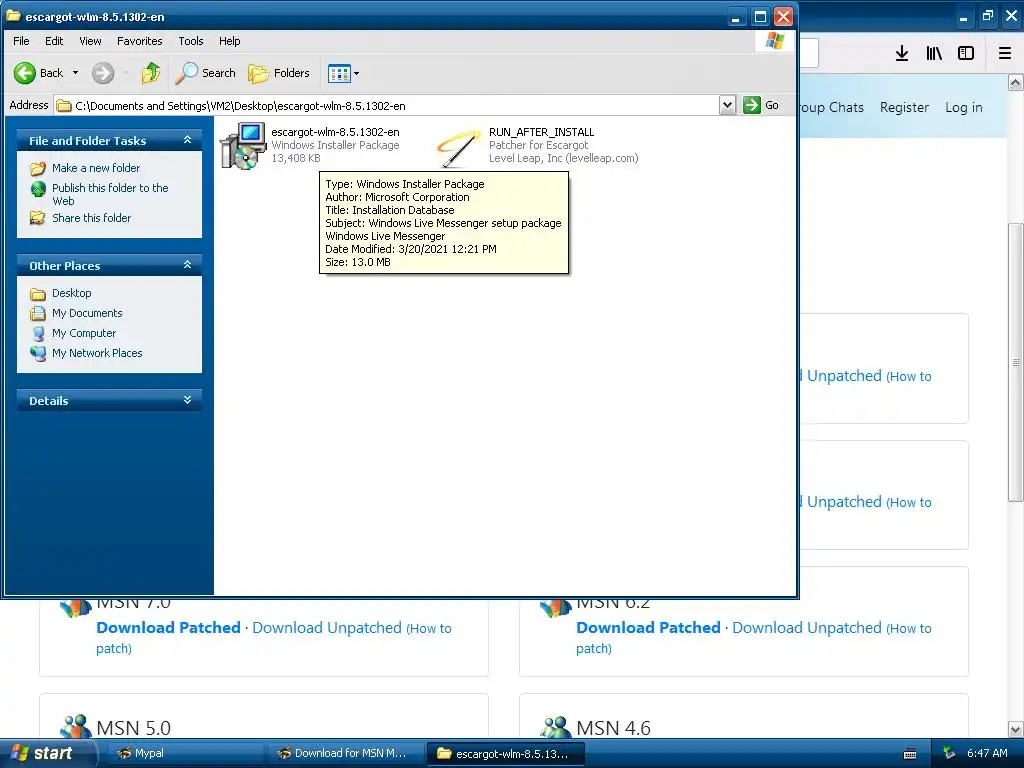Click the Go button
The height and width of the screenshot is (768, 1024).
761,105
